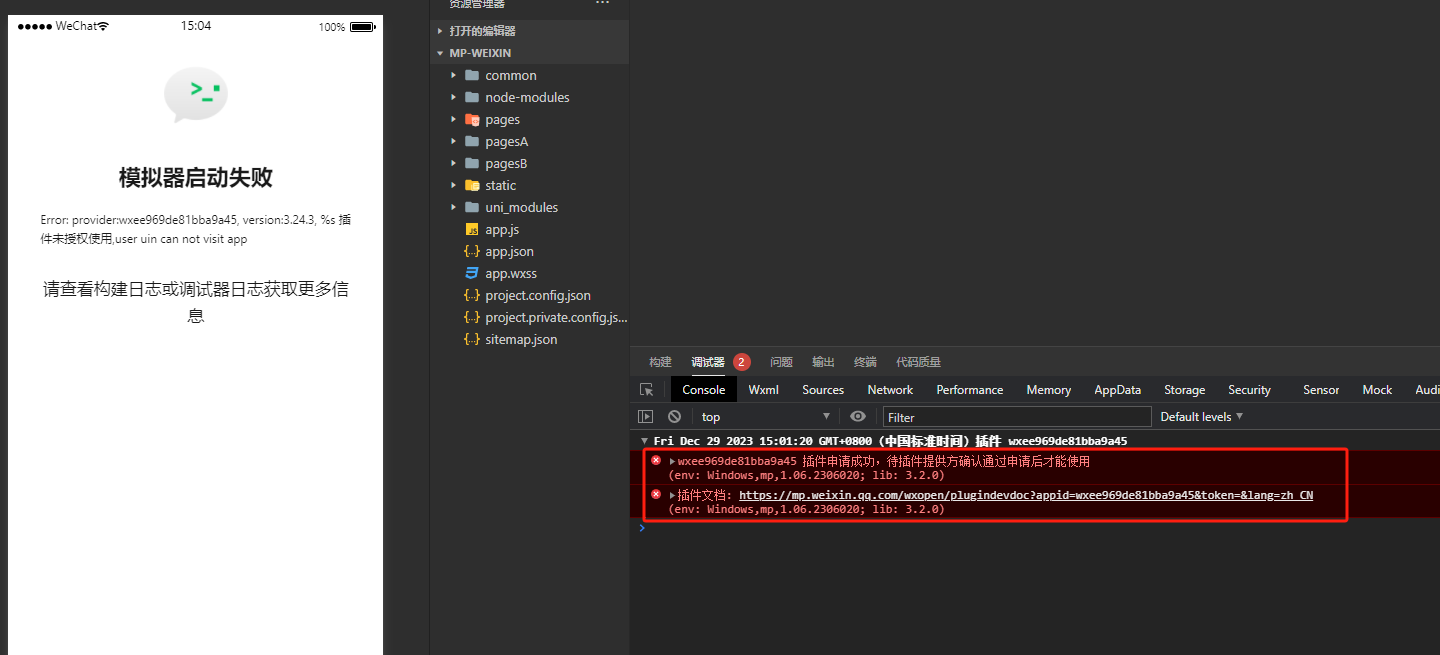This screenshot has height=655, width=1440.
Task: Open the Network devtools tab
Action: click(x=890, y=390)
